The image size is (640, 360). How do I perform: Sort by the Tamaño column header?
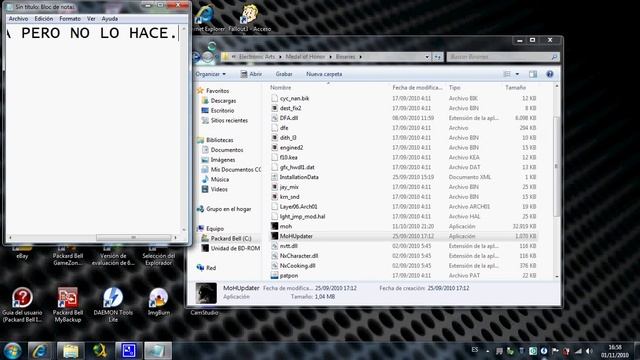click(516, 87)
